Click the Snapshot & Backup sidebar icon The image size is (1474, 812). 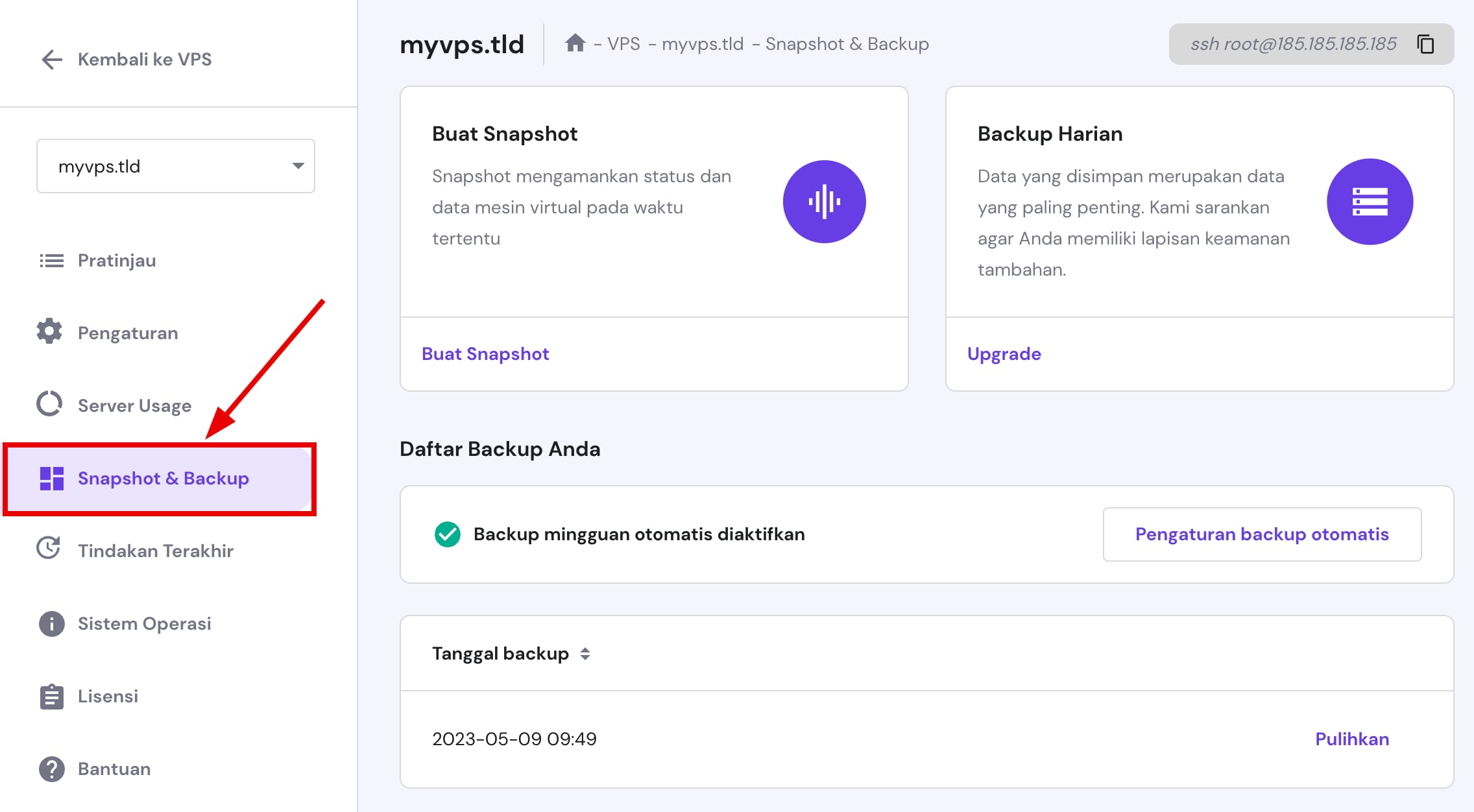52,478
